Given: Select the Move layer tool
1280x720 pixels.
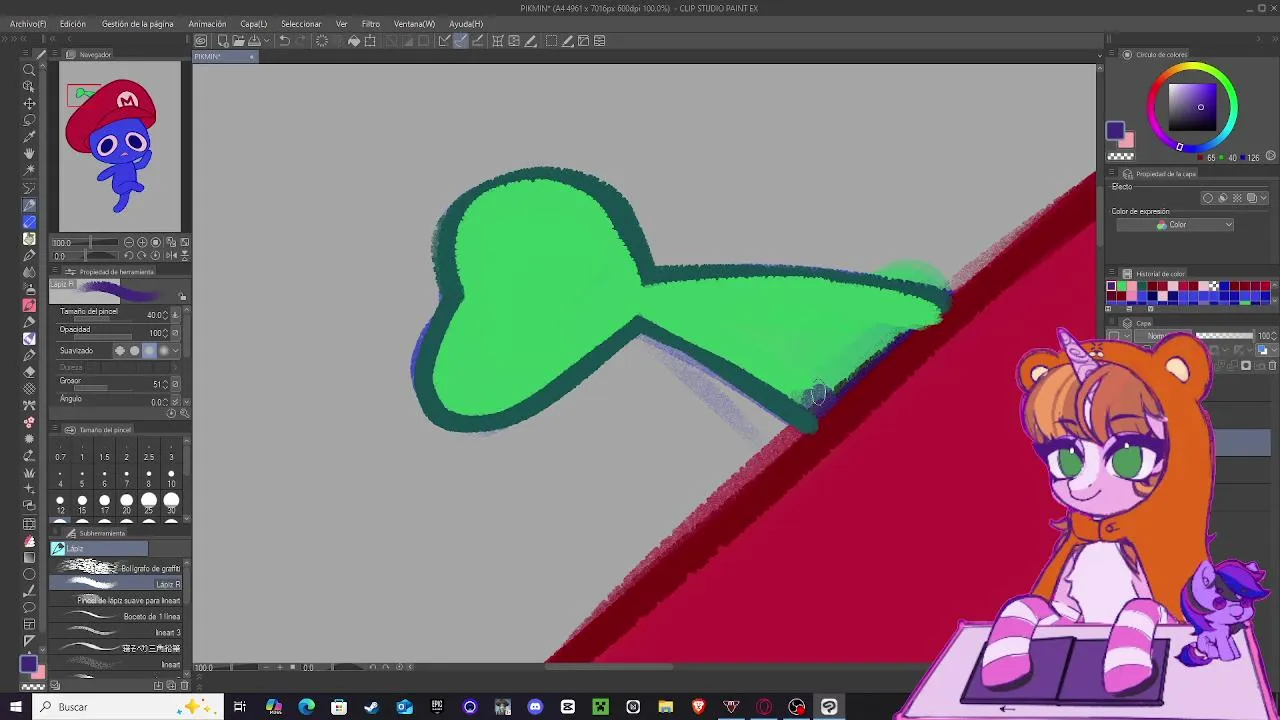Looking at the screenshot, I should 29,103.
